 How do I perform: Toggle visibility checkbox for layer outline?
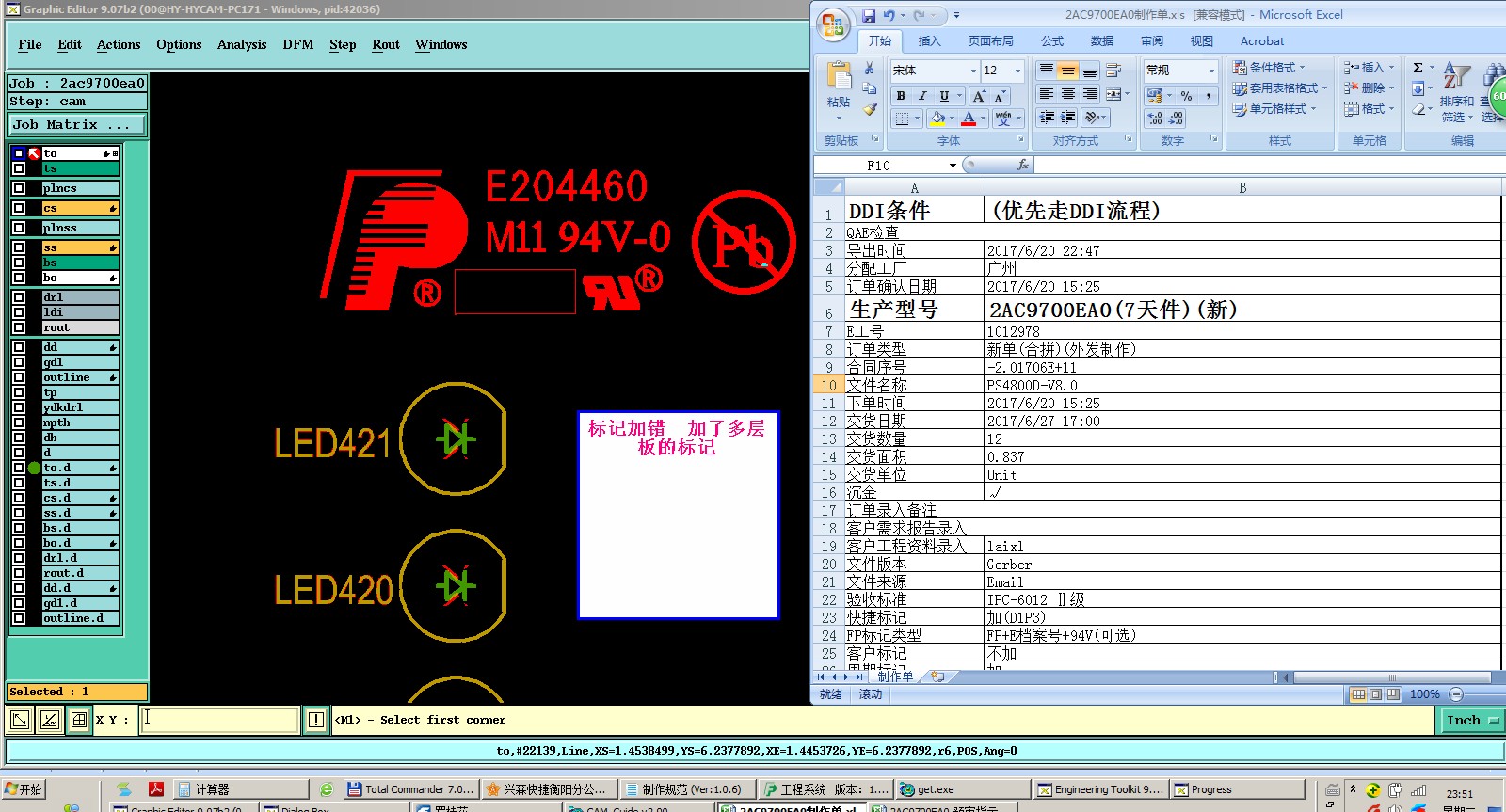19,377
